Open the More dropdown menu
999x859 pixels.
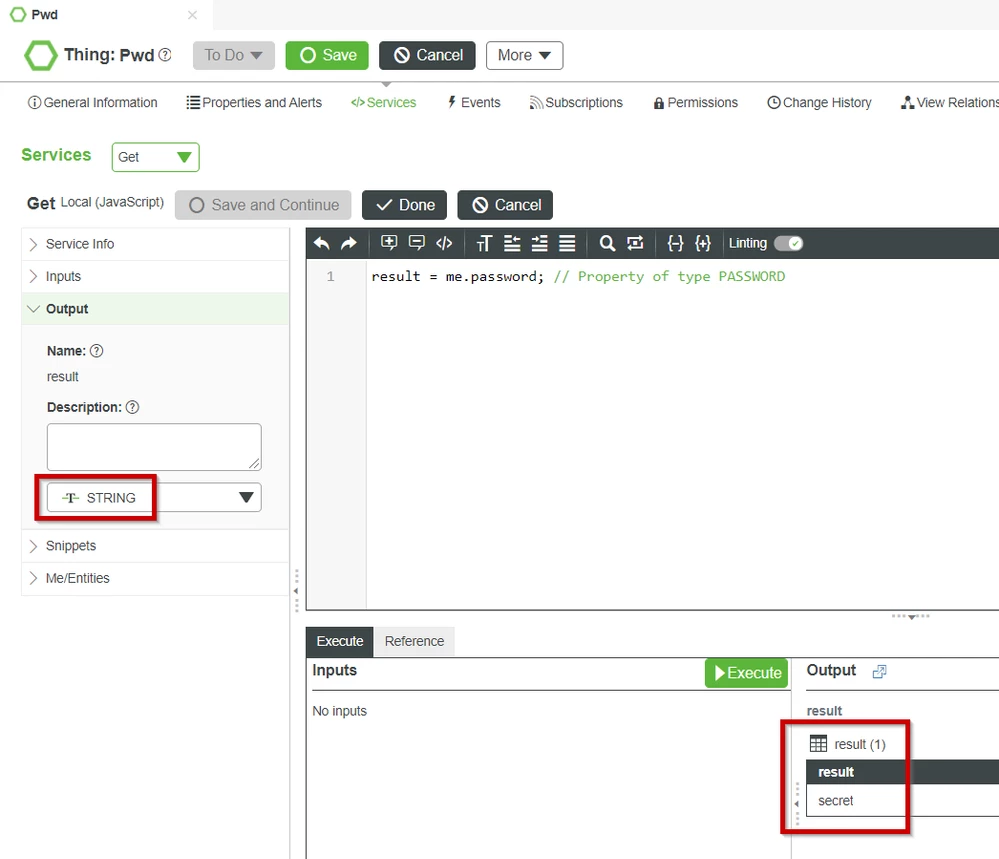(524, 55)
